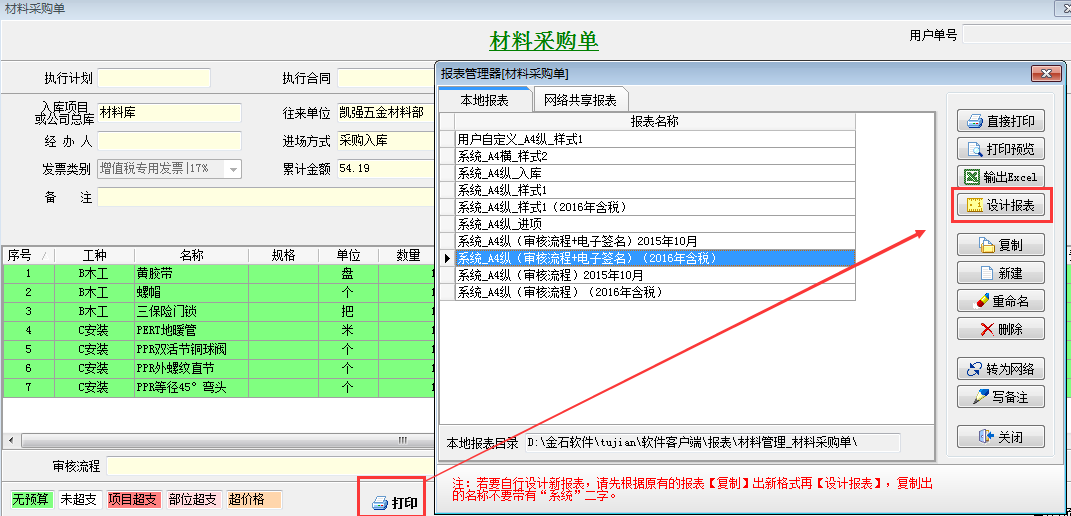Click the 直接打印 direct print button

coord(1001,121)
